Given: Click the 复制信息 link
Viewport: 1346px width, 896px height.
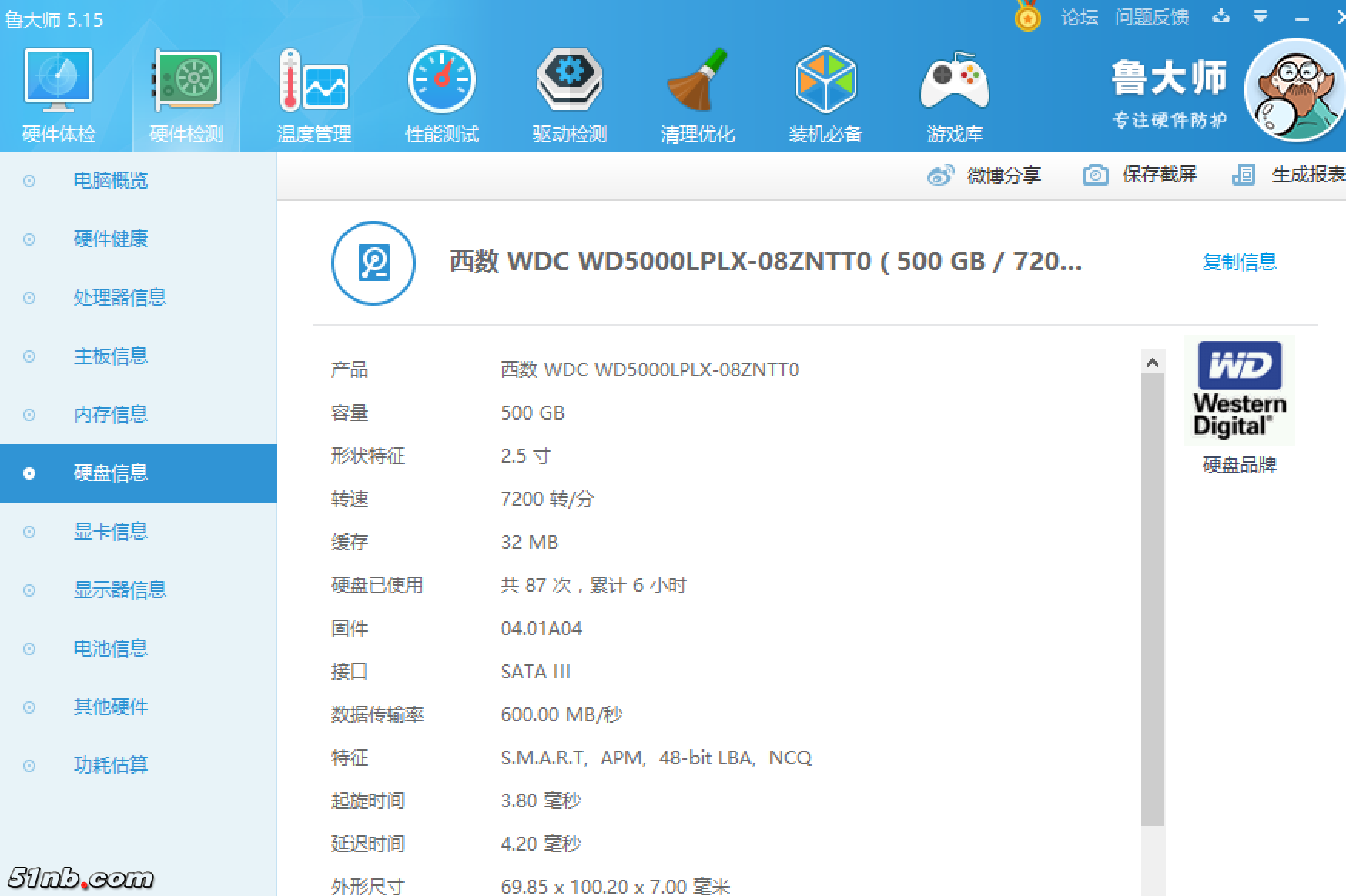Looking at the screenshot, I should coord(1239,262).
